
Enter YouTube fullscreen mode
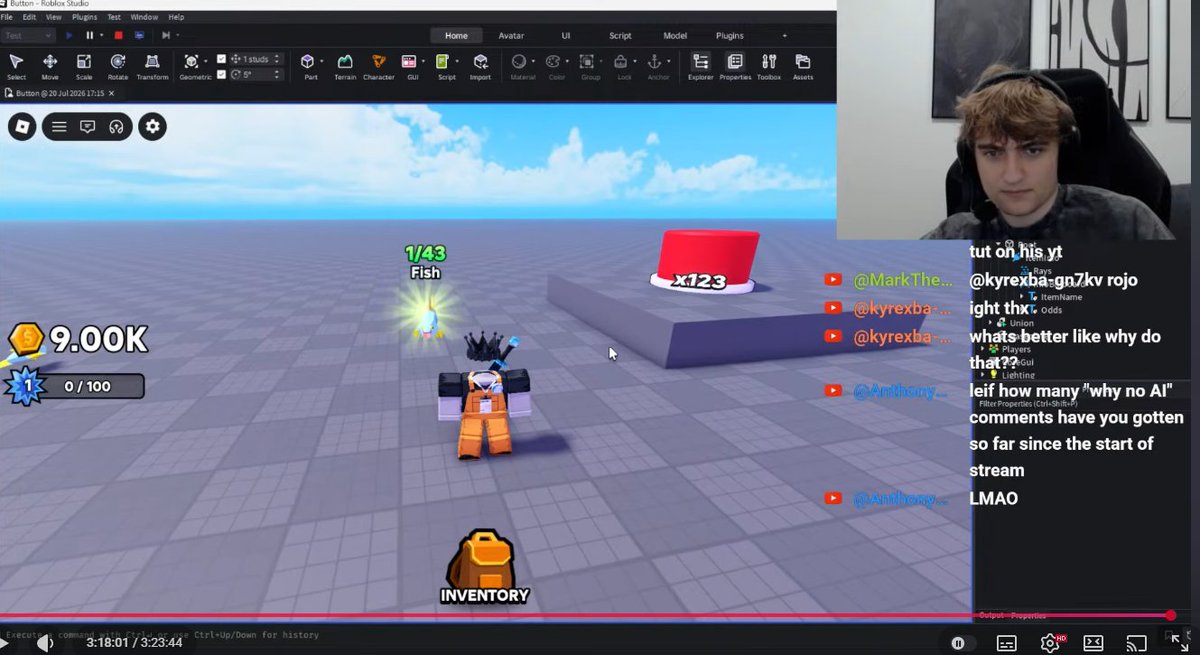(1178, 643)
